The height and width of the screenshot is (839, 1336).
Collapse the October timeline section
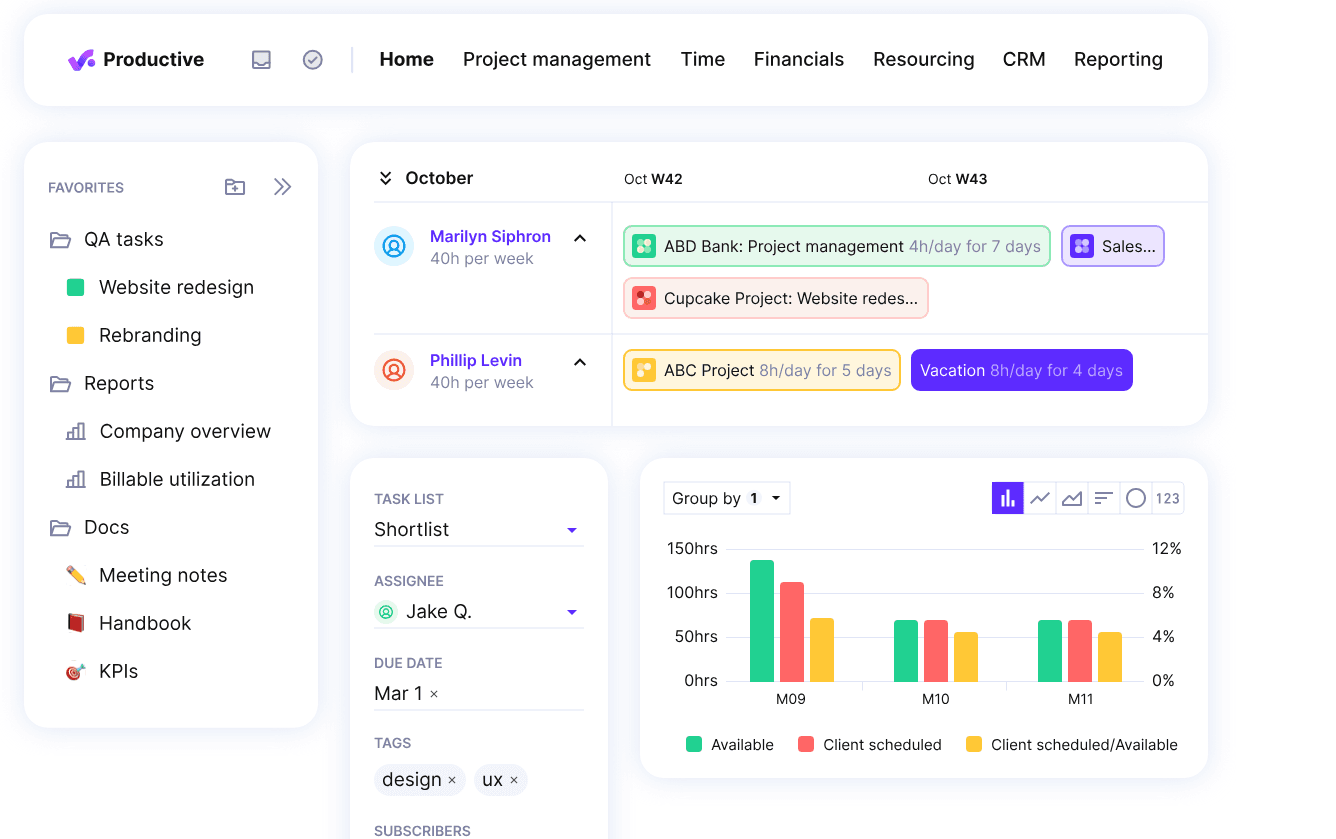click(x=385, y=178)
